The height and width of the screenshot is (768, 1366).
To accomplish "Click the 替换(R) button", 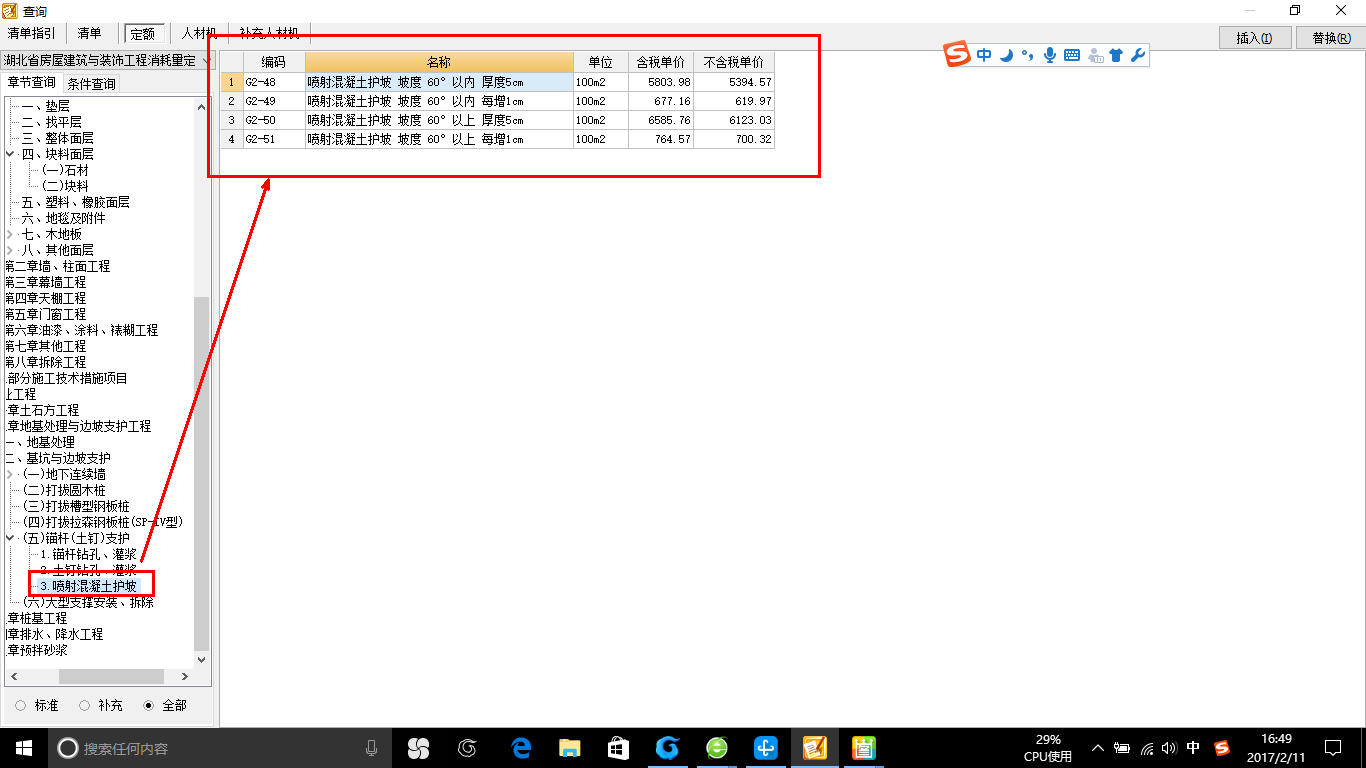I will tap(1330, 38).
